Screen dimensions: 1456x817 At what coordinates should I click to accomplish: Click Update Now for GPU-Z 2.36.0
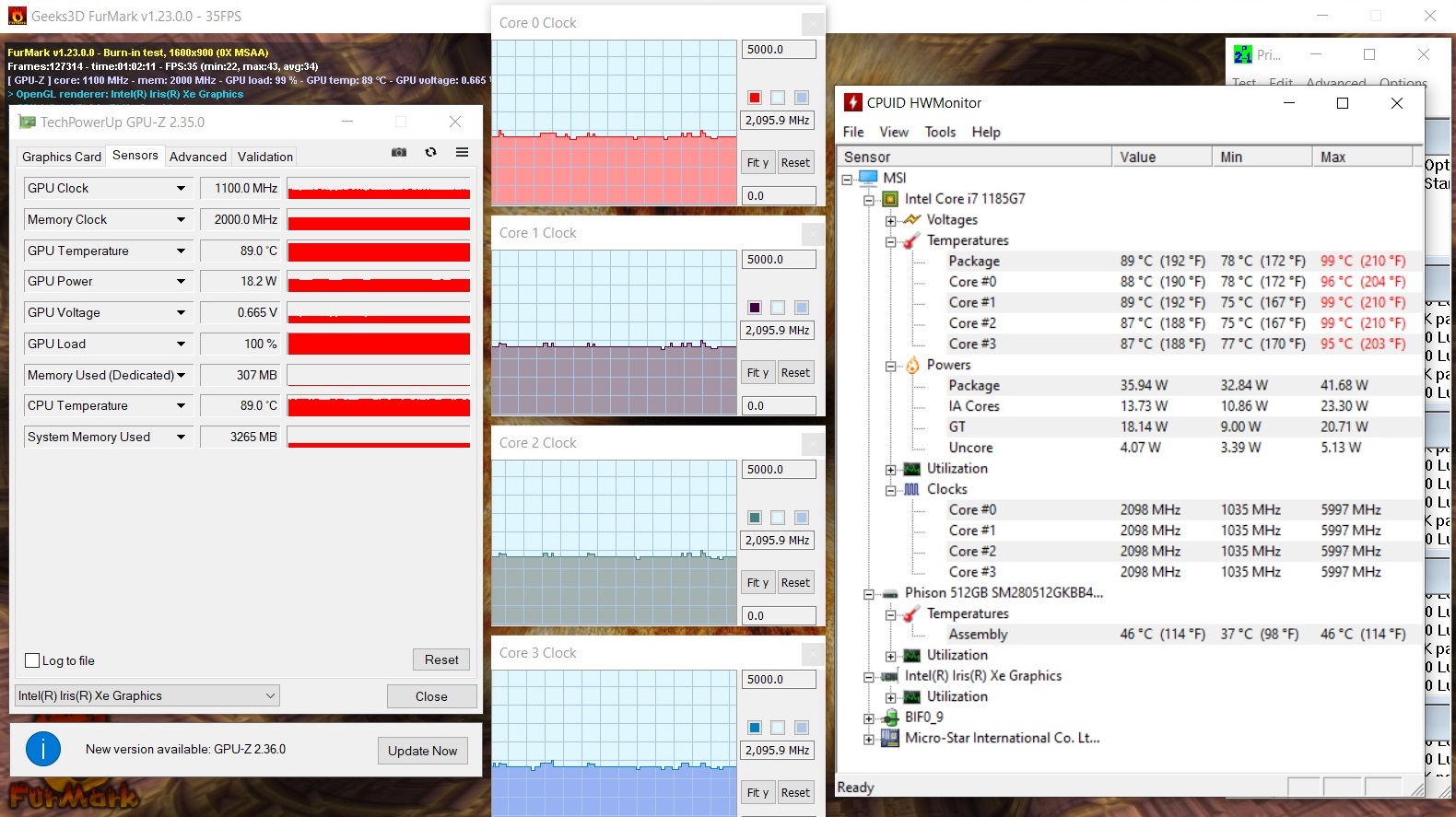point(422,751)
